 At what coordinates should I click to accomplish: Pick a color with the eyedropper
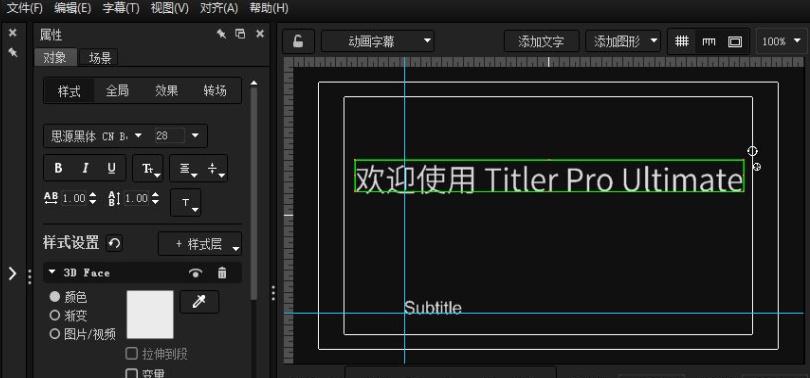(x=199, y=302)
